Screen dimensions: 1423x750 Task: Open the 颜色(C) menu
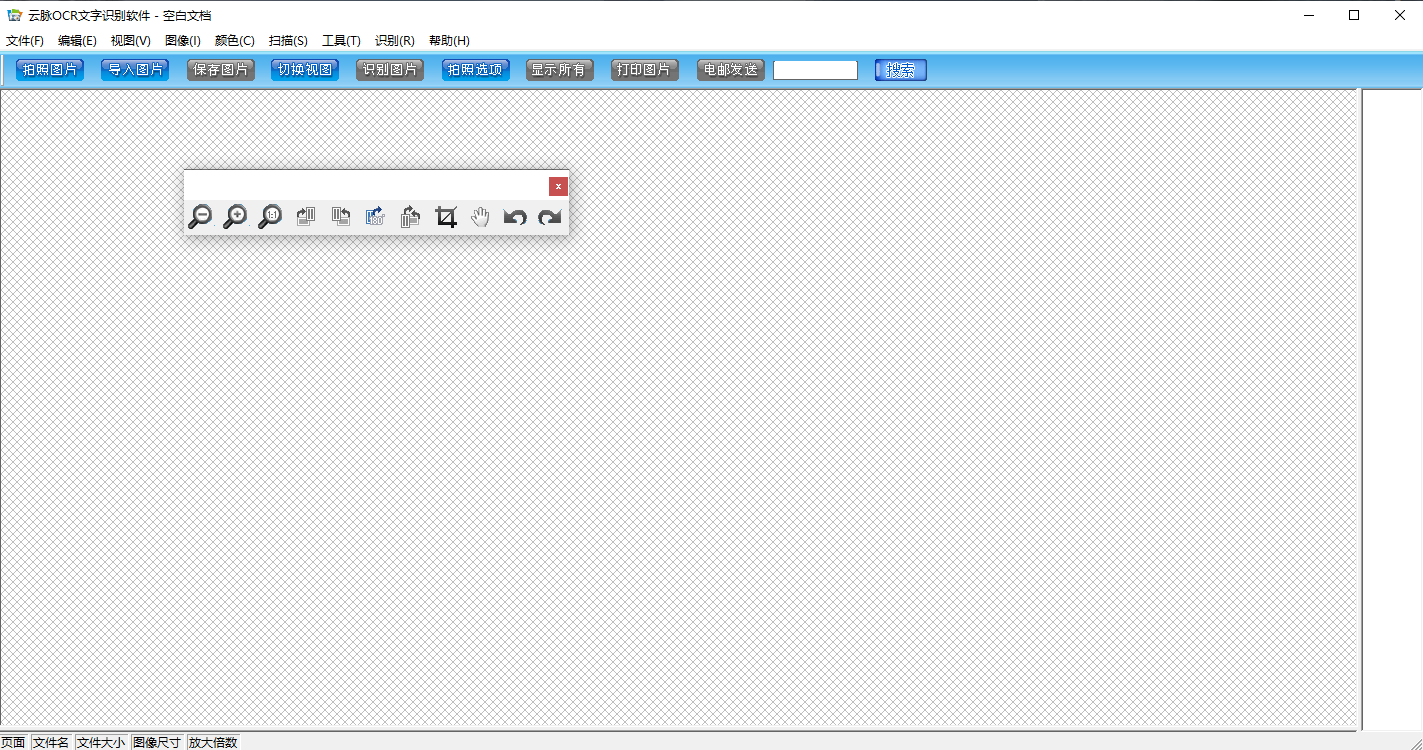tap(234, 41)
